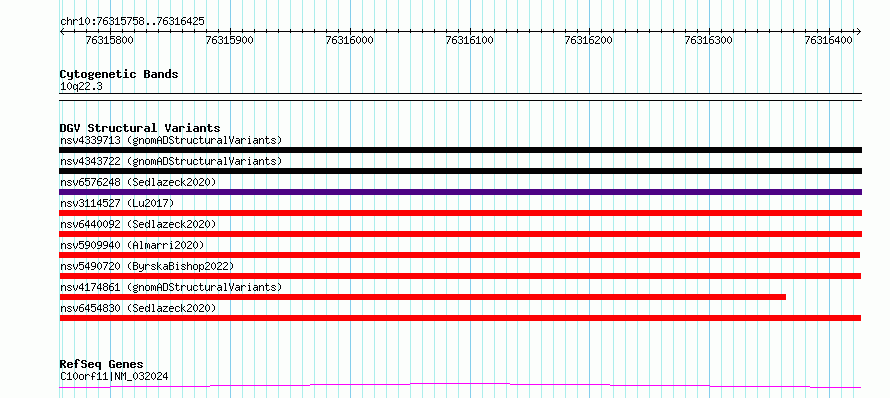Click ruler position 76316100
This screenshot has height=398, width=890.
click(x=469, y=40)
